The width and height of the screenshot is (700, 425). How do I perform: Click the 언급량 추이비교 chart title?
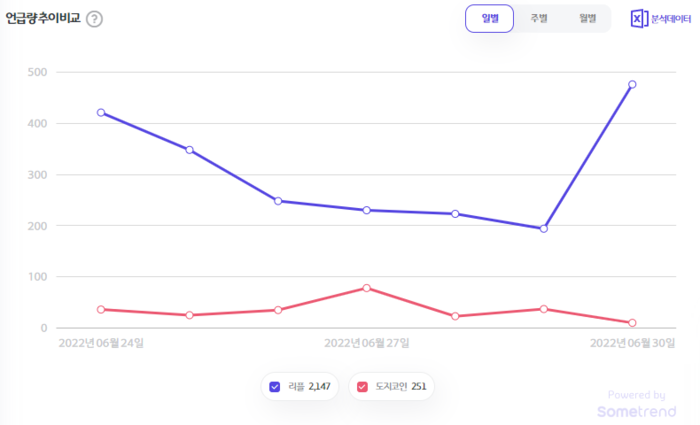pos(43,19)
